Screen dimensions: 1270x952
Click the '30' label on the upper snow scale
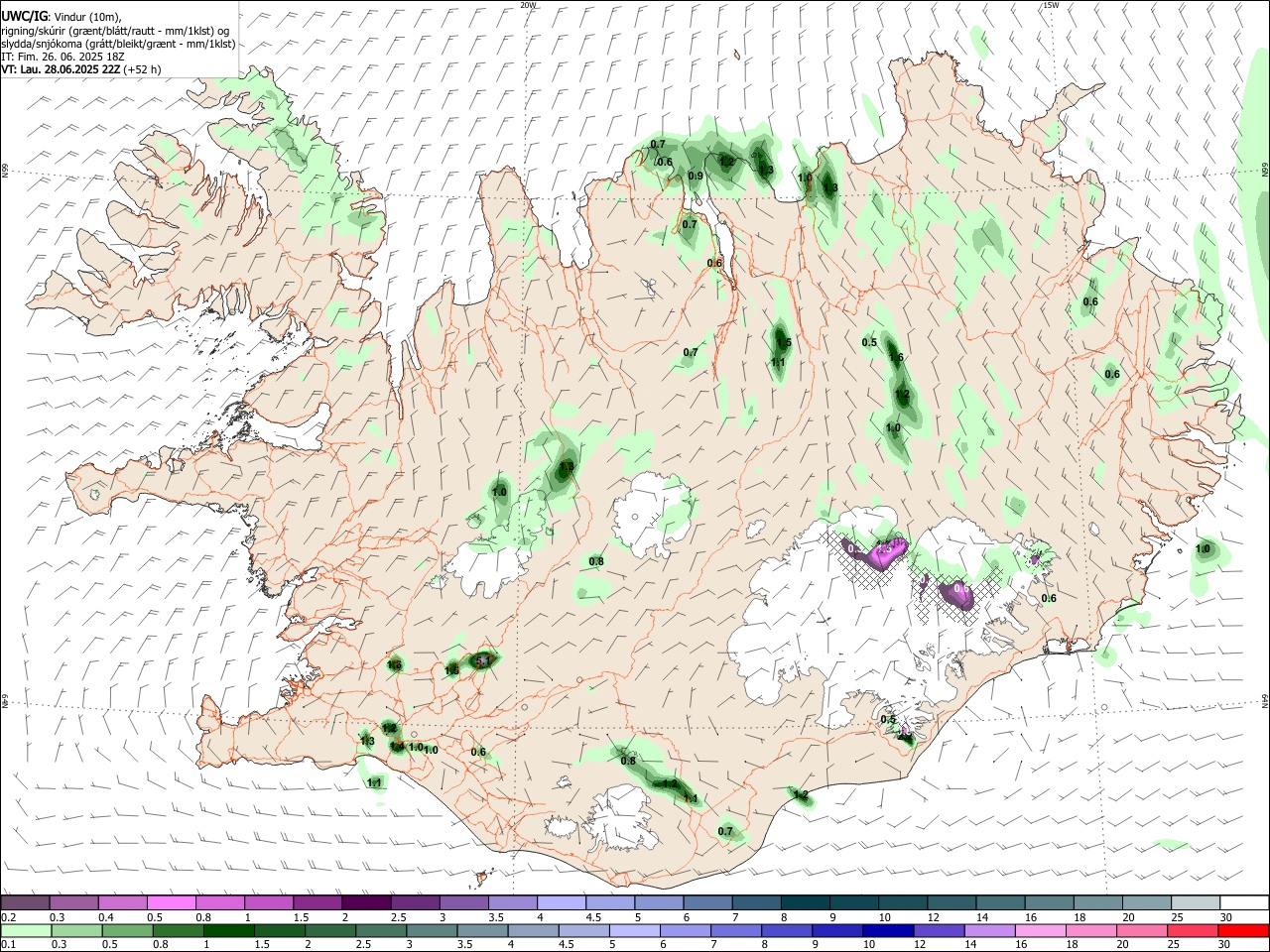(x=1227, y=917)
